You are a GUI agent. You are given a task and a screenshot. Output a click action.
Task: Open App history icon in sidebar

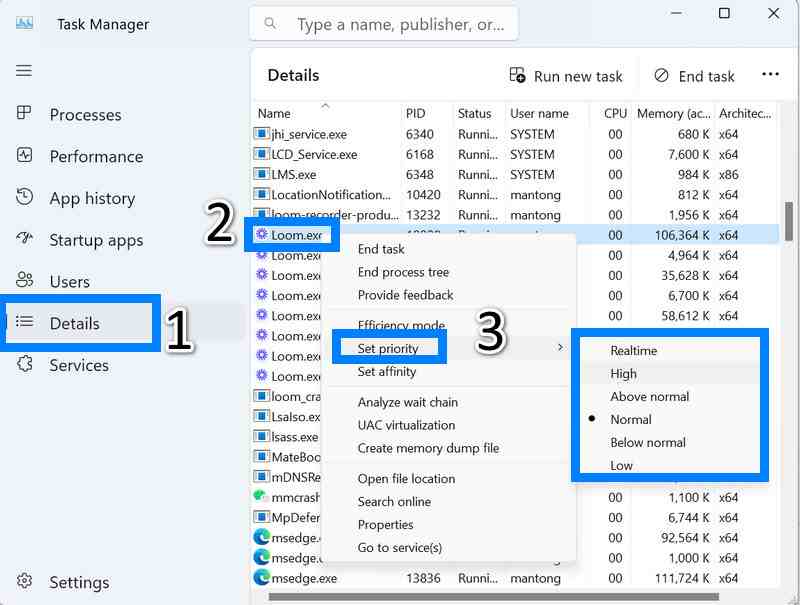tap(25, 198)
